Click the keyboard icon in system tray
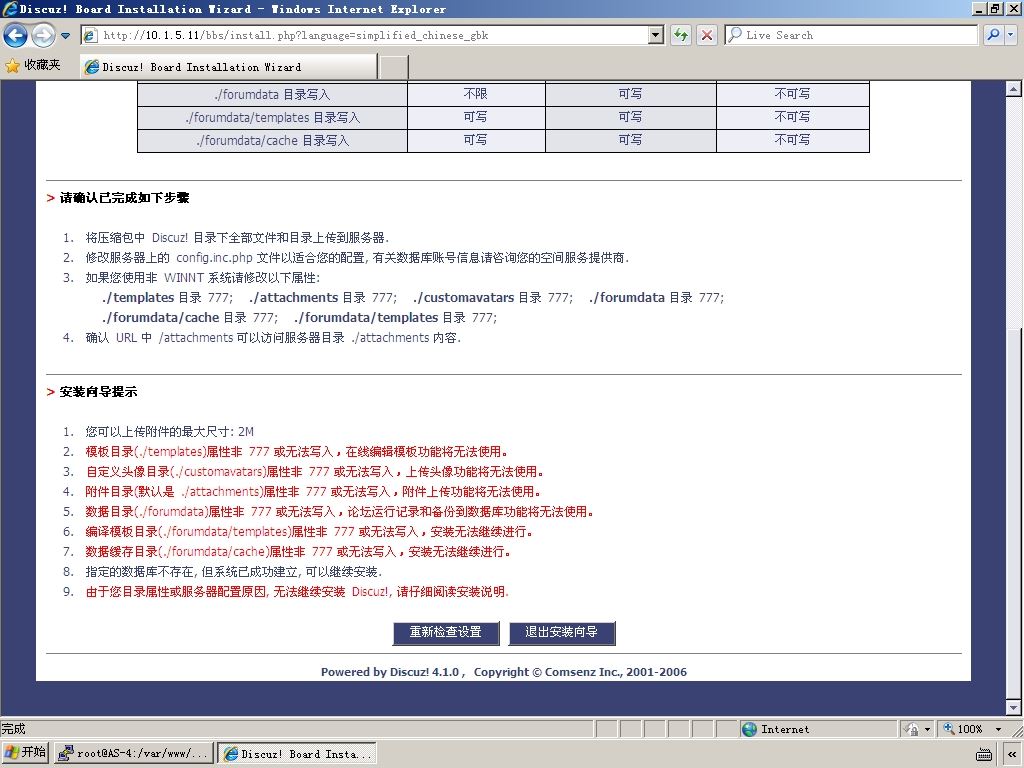 click(984, 754)
